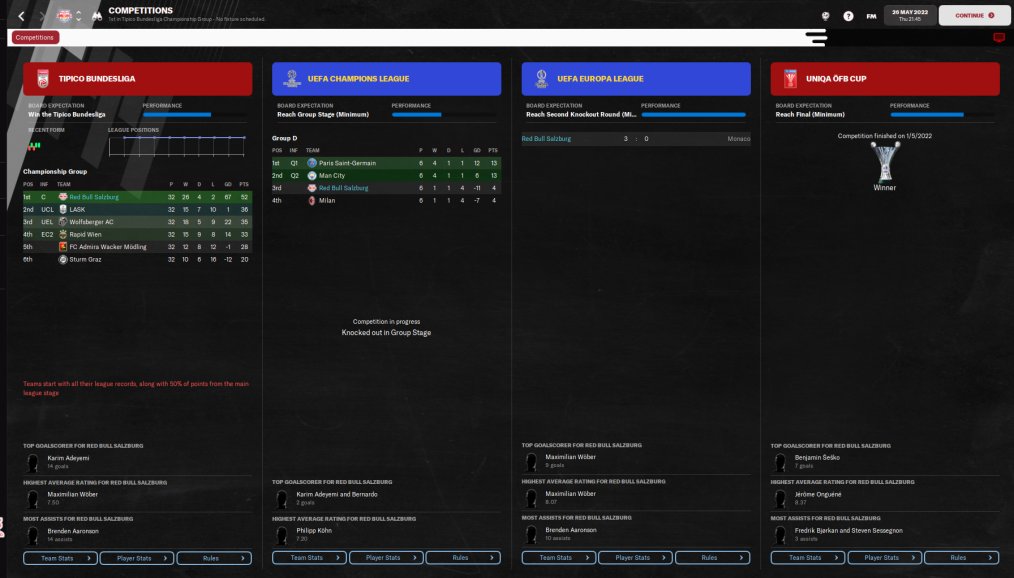Open the FM menu
Image resolution: width=1014 pixels, height=578 pixels.
[871, 16]
